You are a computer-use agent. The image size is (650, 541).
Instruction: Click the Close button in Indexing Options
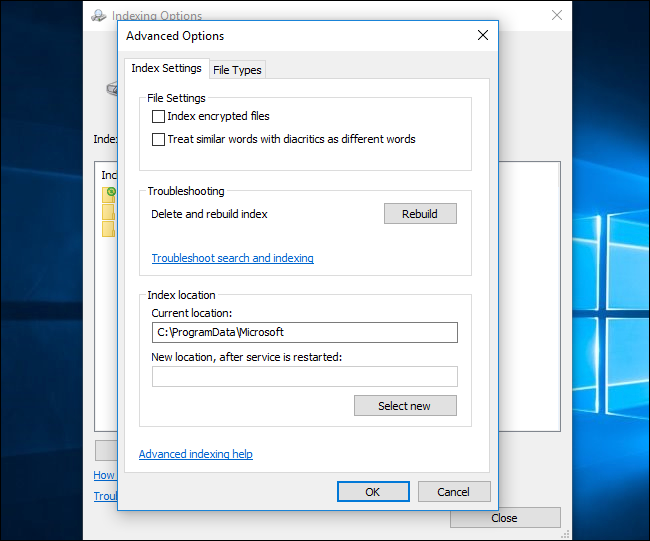(x=504, y=518)
